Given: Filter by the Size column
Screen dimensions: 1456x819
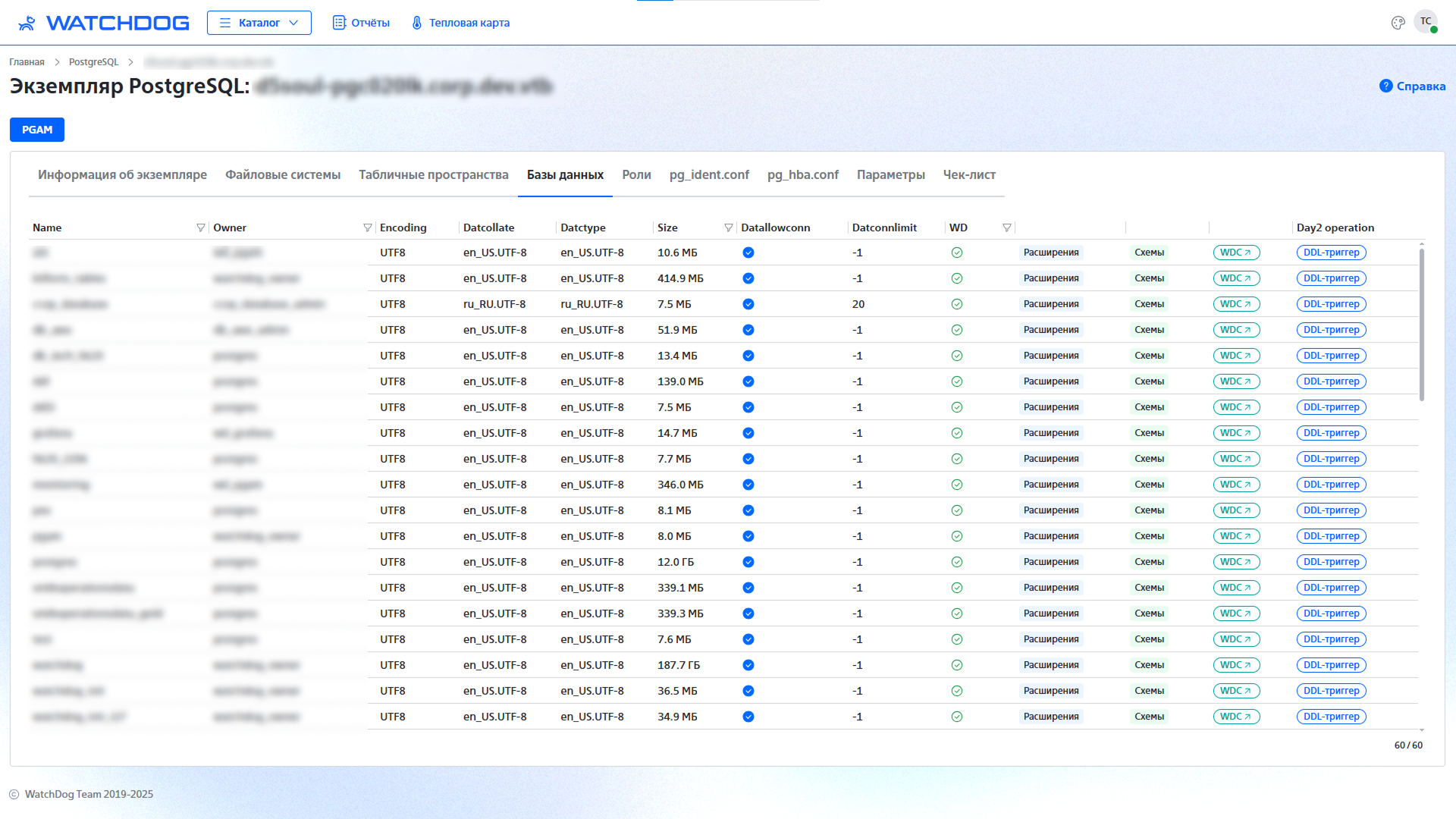Looking at the screenshot, I should point(729,227).
